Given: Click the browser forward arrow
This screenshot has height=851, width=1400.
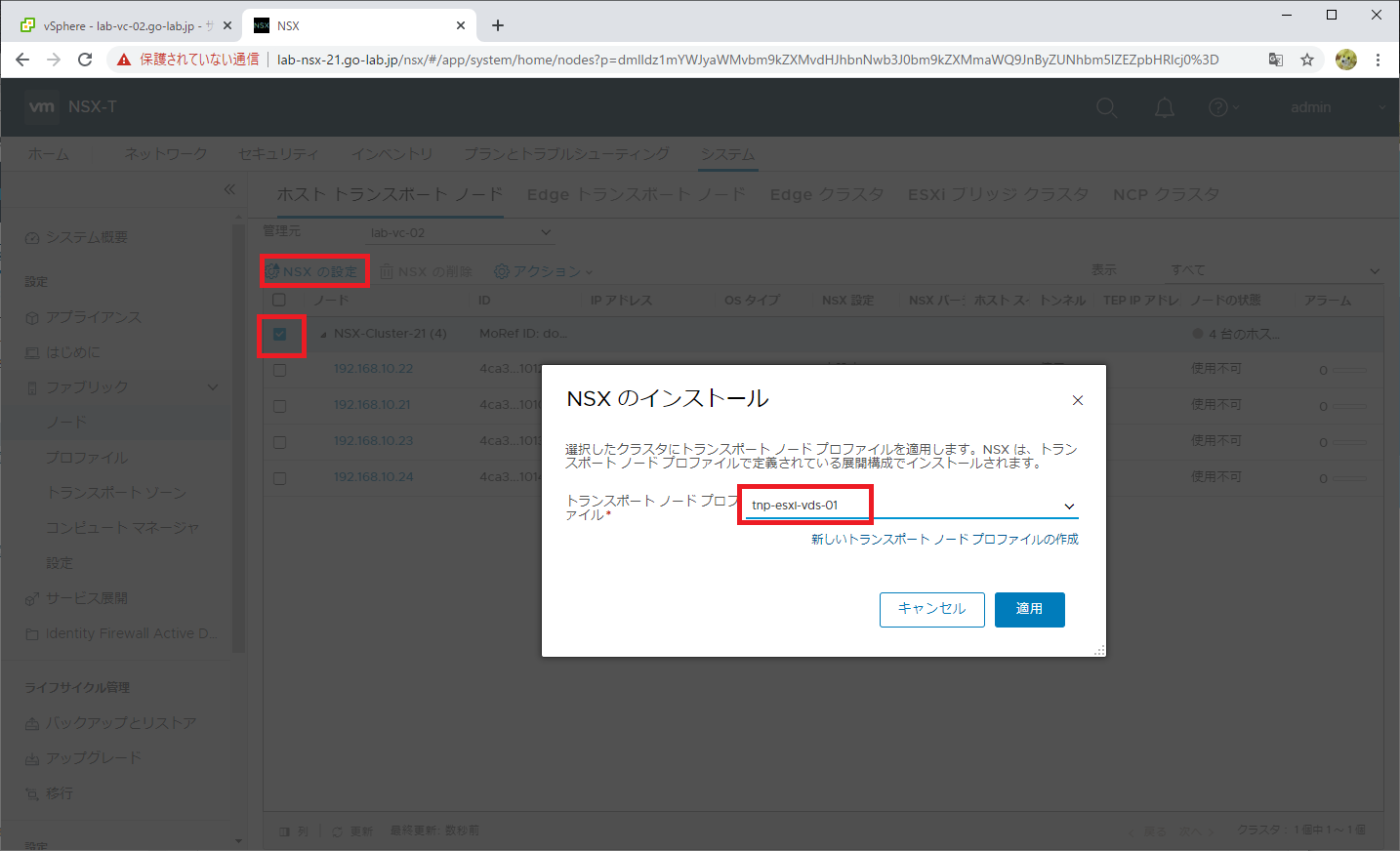Looking at the screenshot, I should (54, 60).
